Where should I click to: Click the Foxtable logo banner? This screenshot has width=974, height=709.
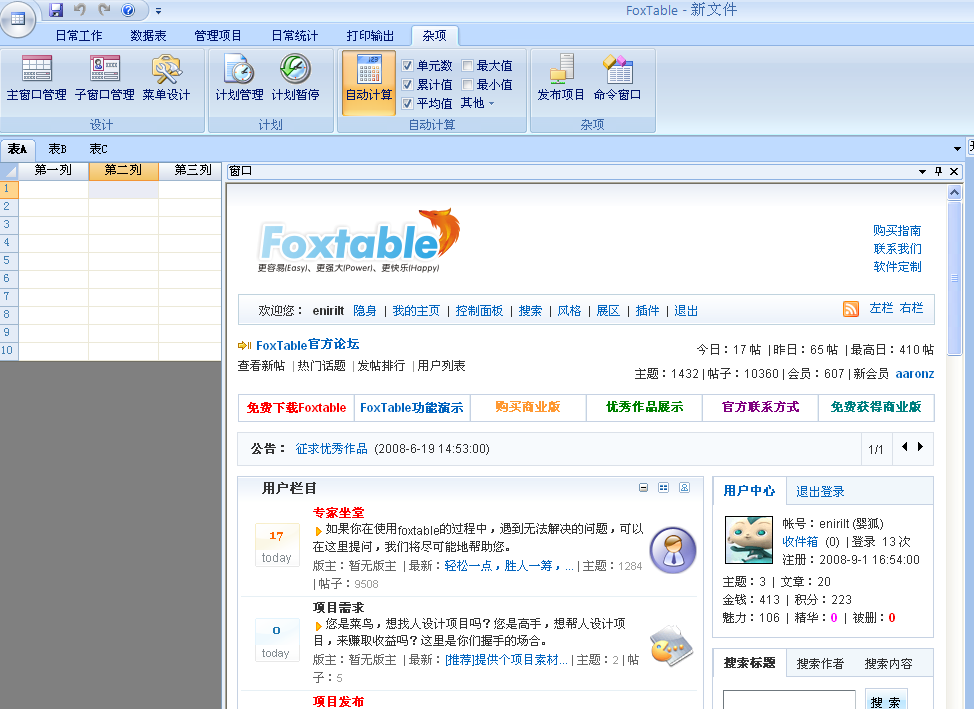coord(360,241)
